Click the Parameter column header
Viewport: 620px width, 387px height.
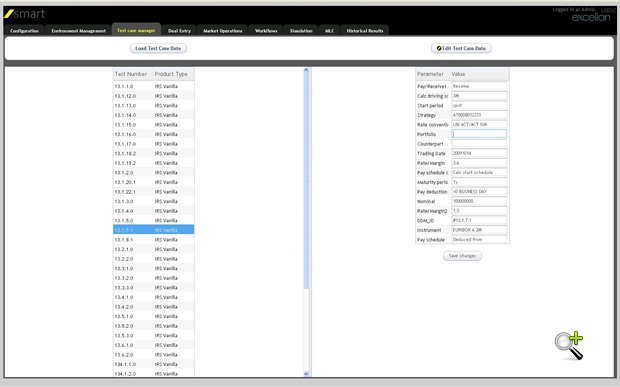[433, 74]
